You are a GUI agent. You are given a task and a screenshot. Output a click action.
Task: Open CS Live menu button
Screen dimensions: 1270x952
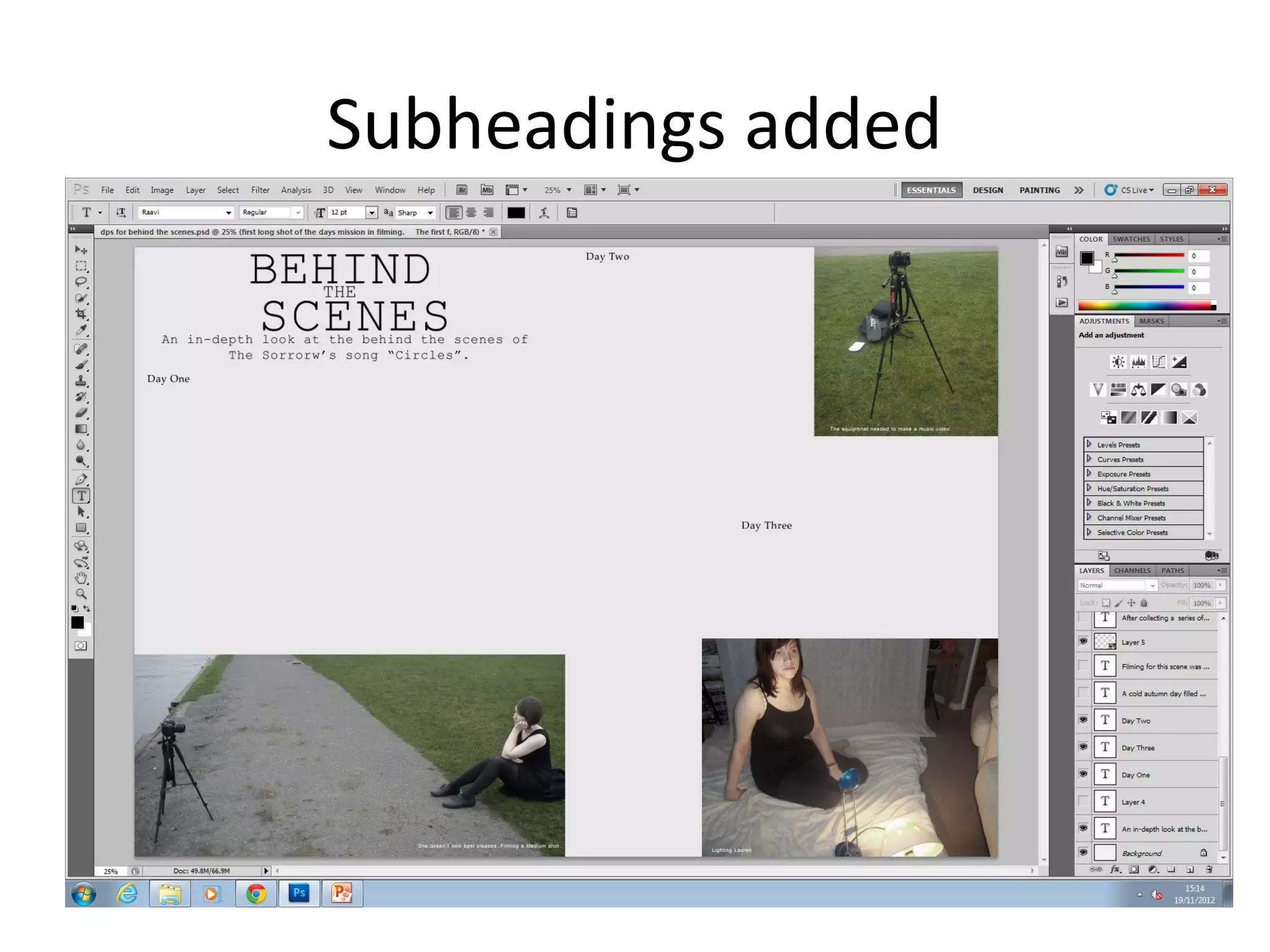tap(1129, 190)
